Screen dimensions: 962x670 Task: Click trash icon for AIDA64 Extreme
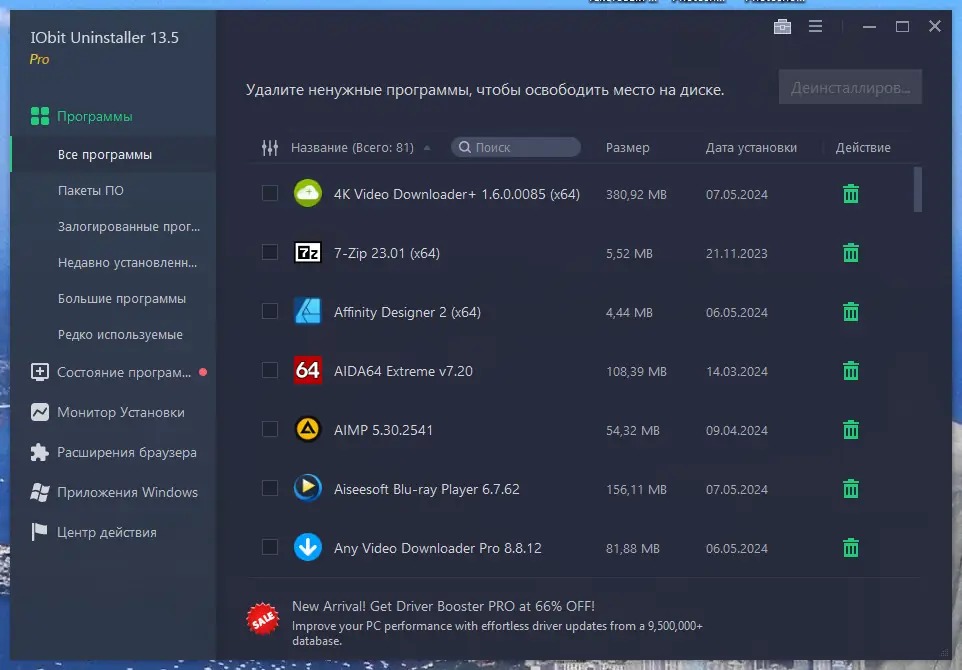[x=851, y=371]
